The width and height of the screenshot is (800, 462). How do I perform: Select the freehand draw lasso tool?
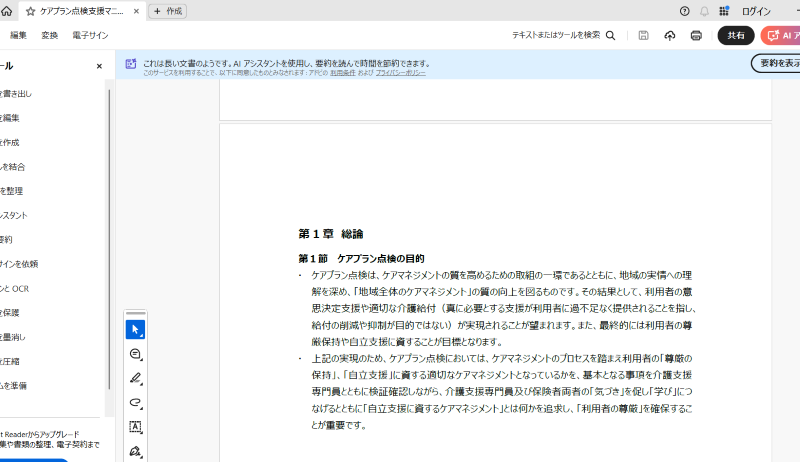point(135,402)
